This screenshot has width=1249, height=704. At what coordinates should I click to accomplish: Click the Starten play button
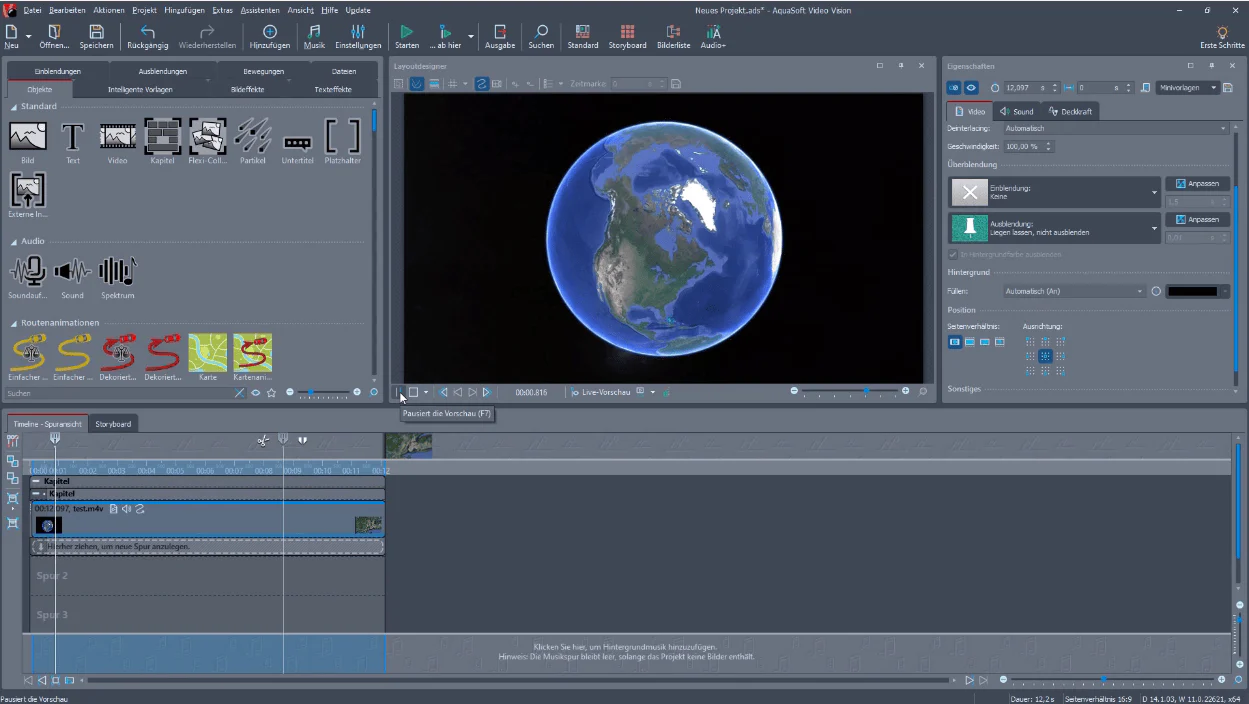click(407, 37)
